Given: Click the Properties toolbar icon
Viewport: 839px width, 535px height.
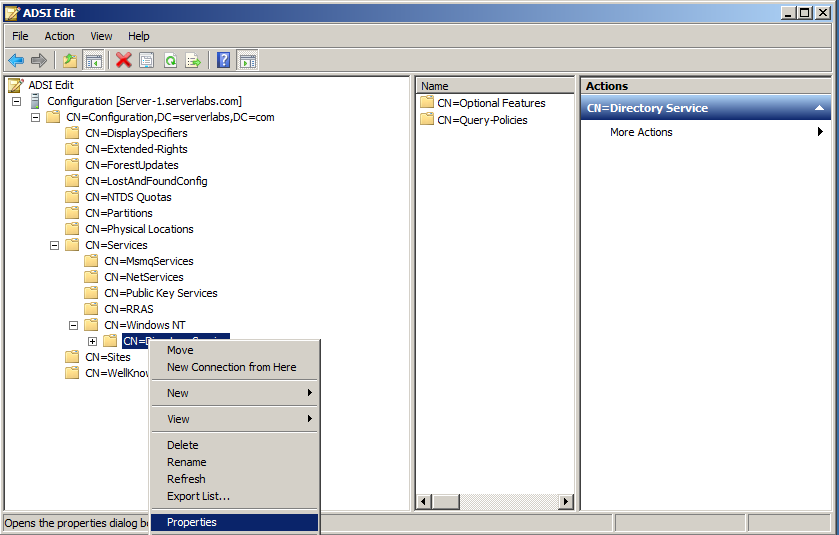Looking at the screenshot, I should pos(147,60).
